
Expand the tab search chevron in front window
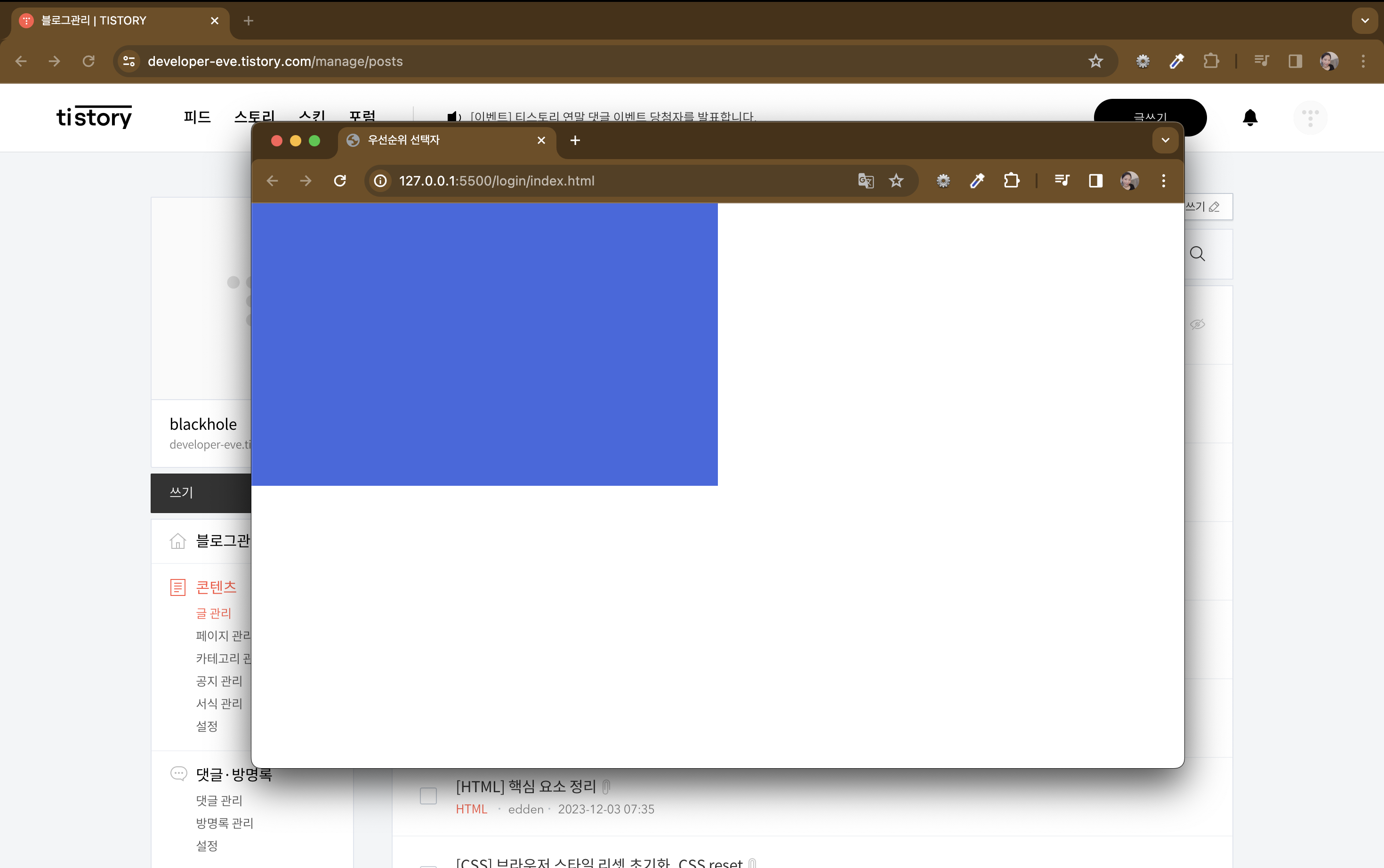[x=1165, y=140]
